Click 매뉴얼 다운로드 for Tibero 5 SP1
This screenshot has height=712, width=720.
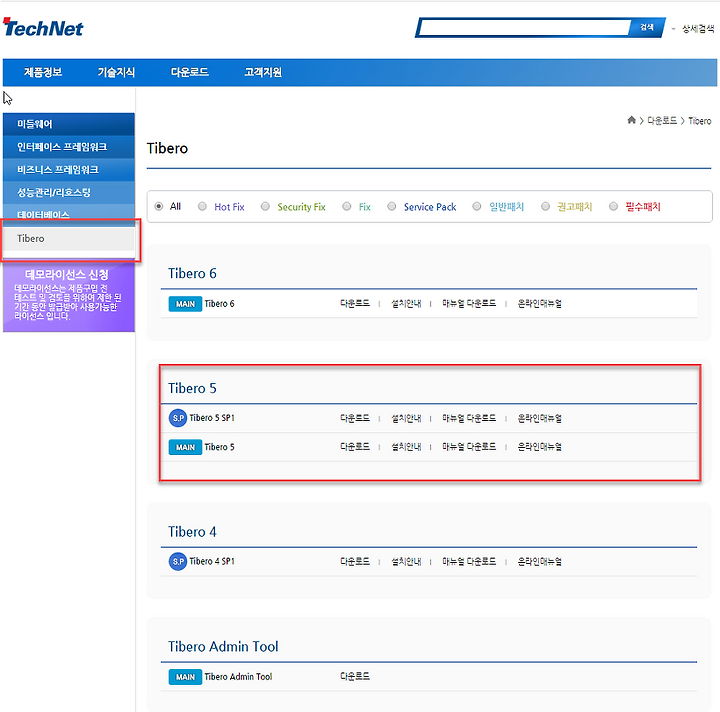tap(469, 418)
